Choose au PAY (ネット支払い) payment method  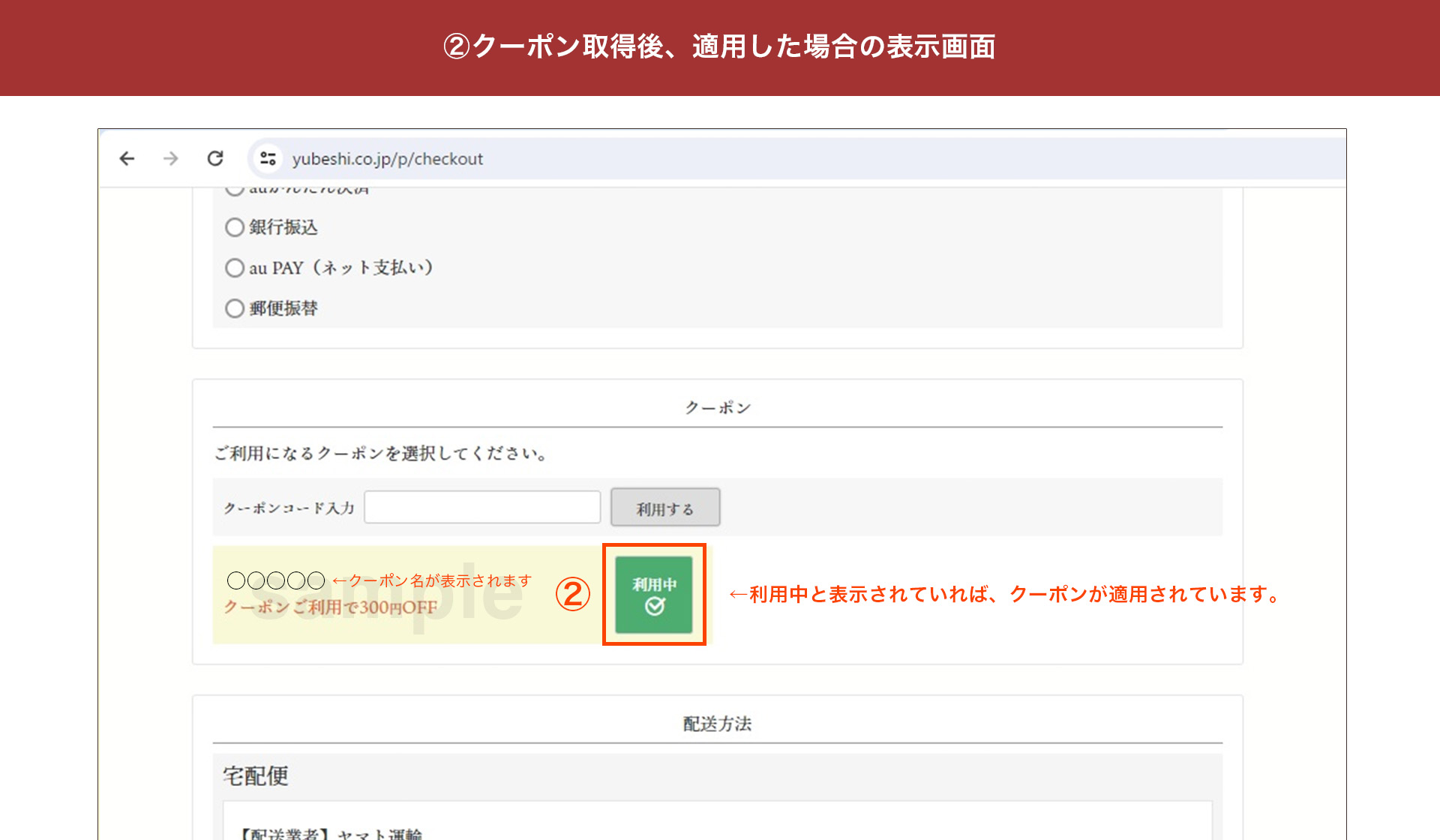tap(234, 268)
